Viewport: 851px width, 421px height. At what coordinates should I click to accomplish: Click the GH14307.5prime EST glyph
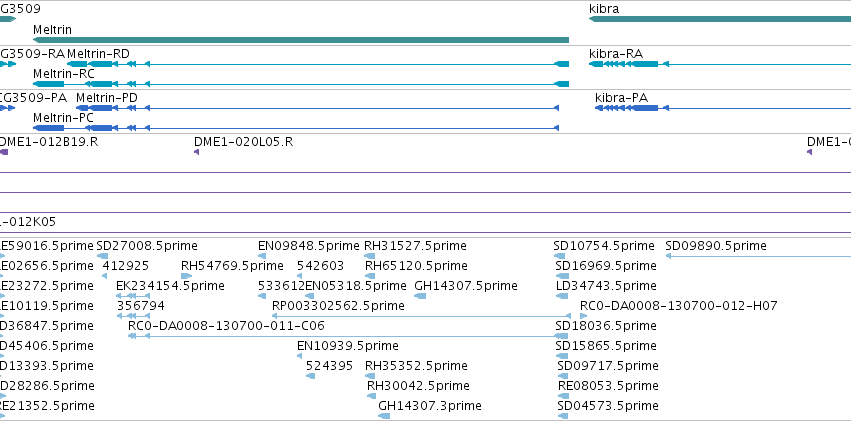[x=420, y=296]
